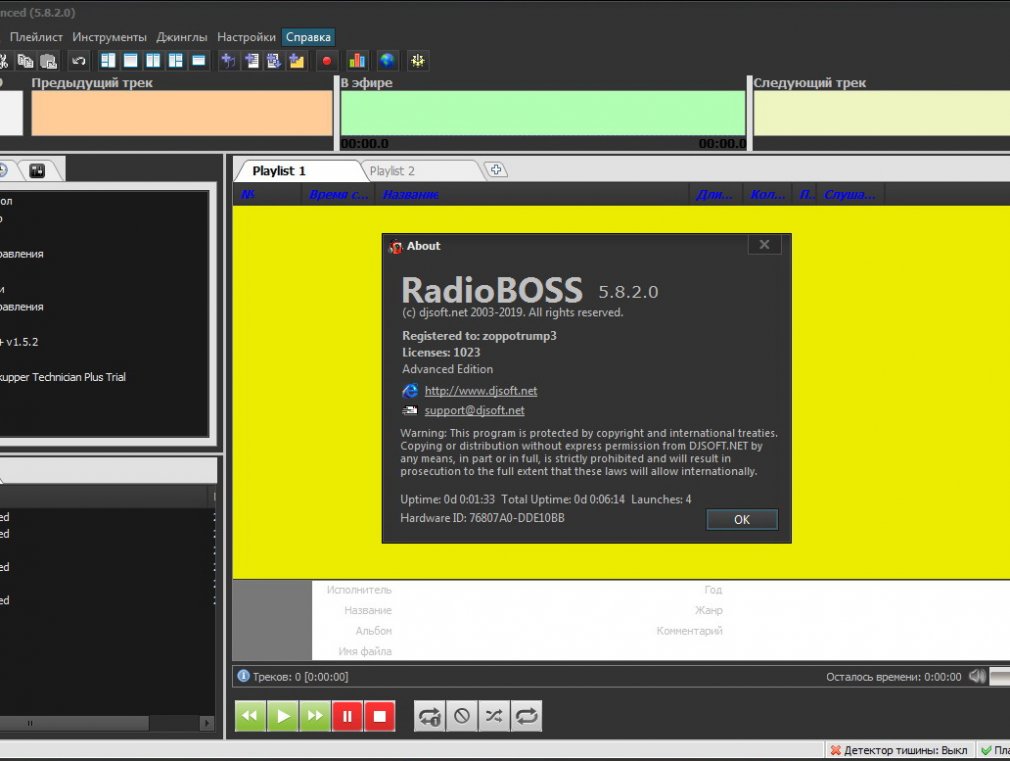
Task: Click the scrollbar right arrow in the bottom-left panel
Action: [207, 723]
